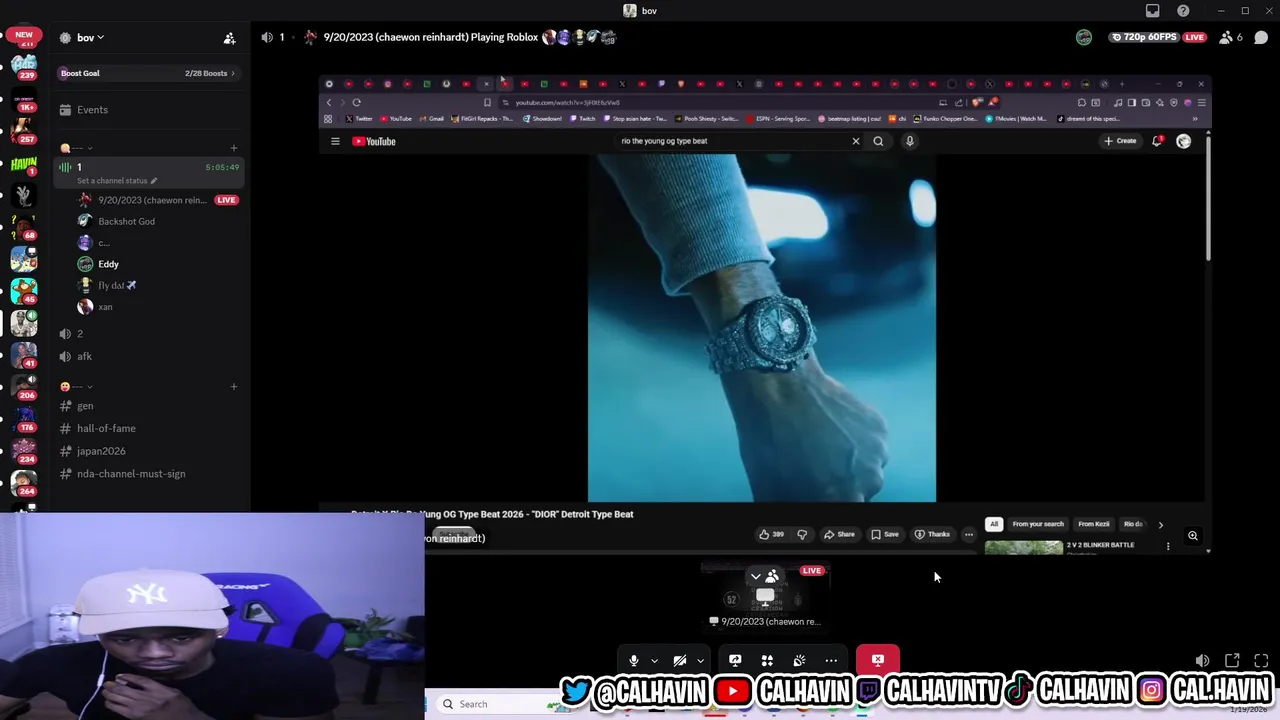Adjust the stream volume speaker icon
Image resolution: width=1280 pixels, height=720 pixels.
(x=1202, y=660)
